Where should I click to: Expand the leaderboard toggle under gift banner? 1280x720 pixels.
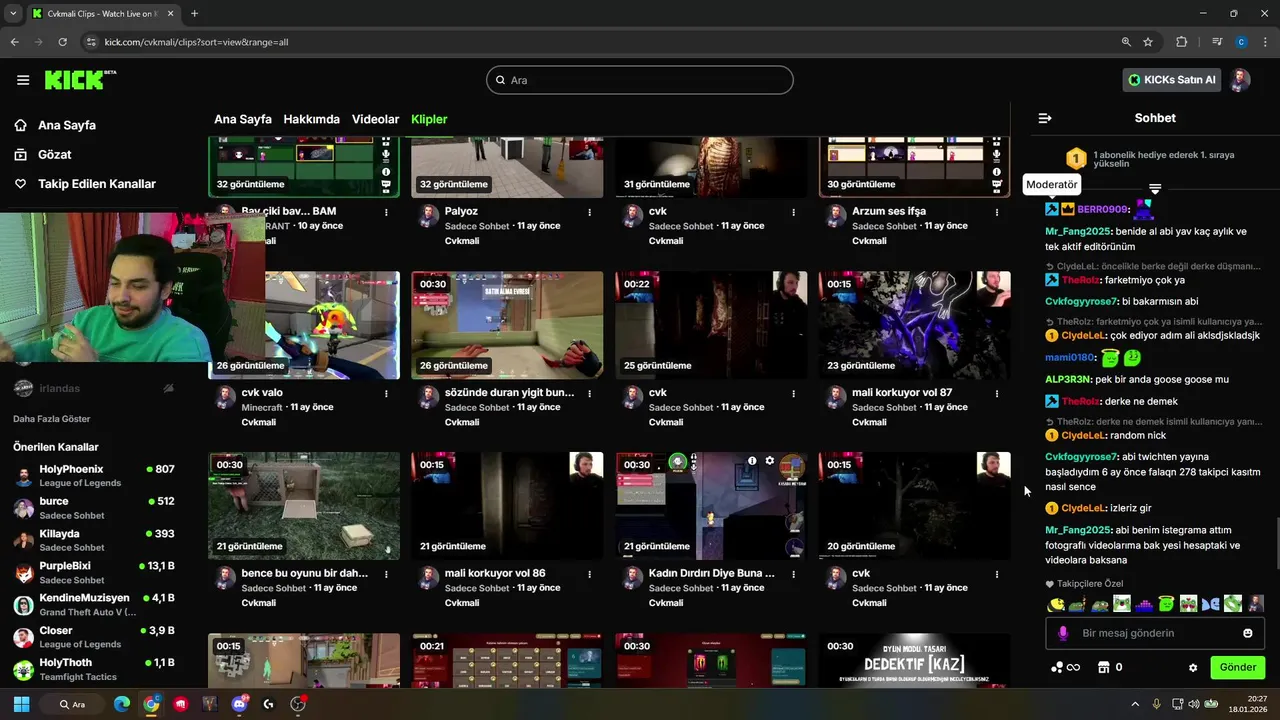(x=1155, y=189)
